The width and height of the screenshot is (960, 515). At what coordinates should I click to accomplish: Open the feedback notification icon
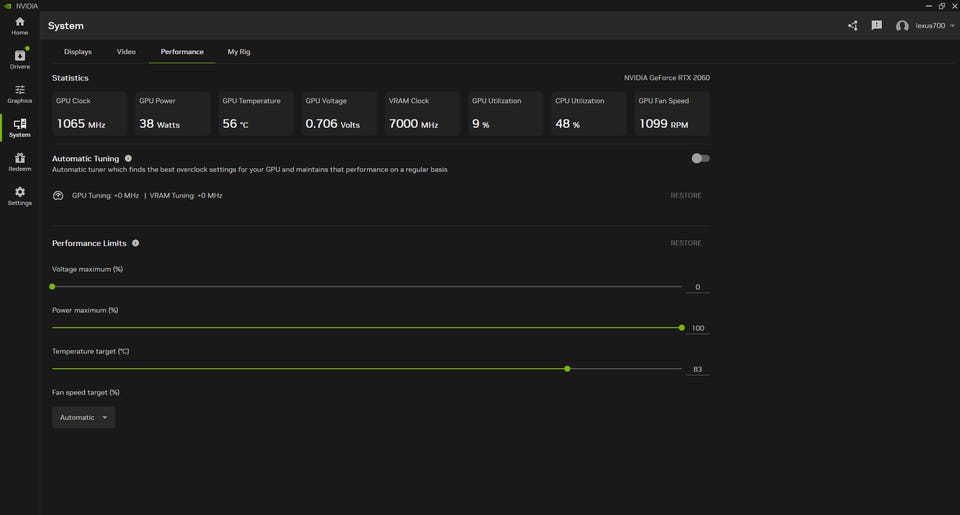(x=876, y=25)
